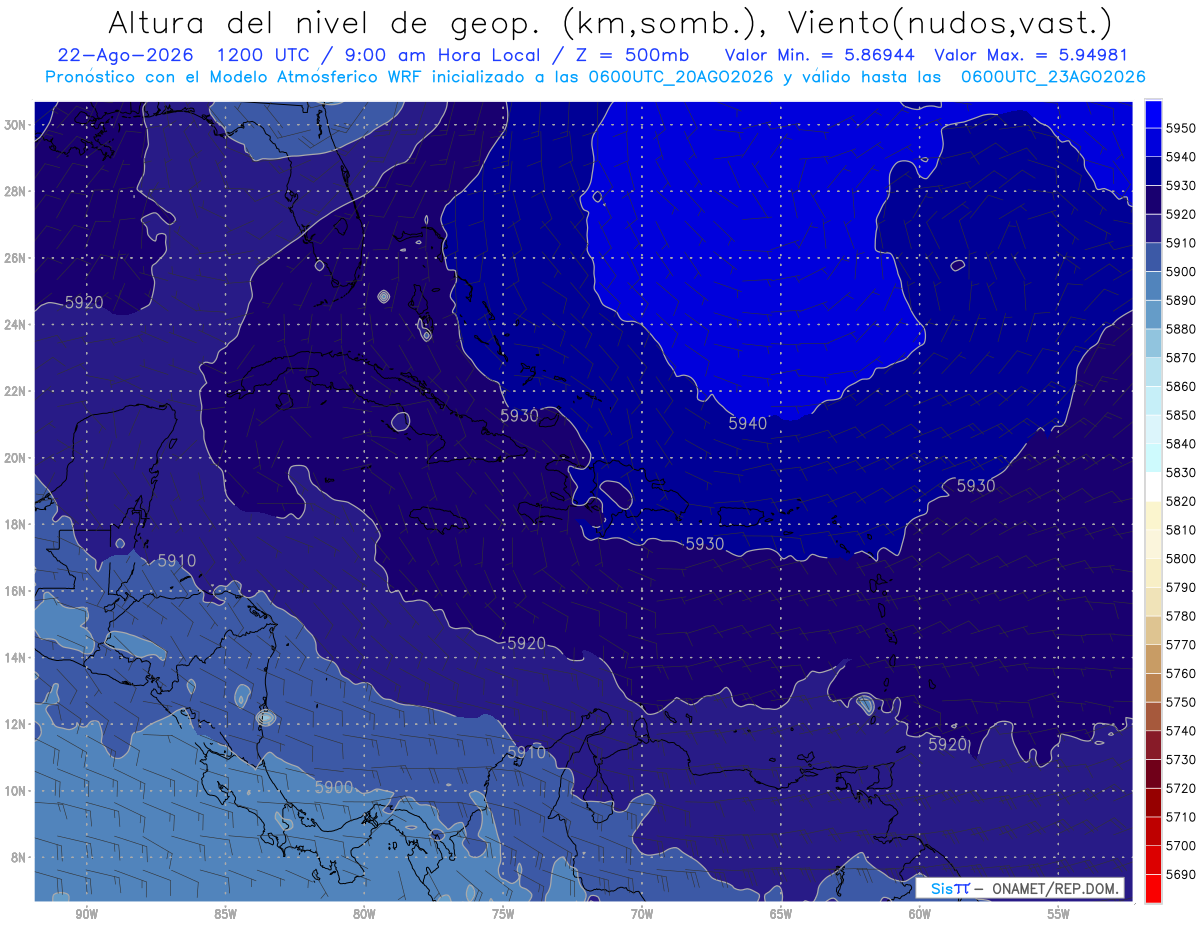Click the 5920 contour label east of Trinidad
Image resolution: width=1200 pixels, height=927 pixels.
[x=948, y=744]
